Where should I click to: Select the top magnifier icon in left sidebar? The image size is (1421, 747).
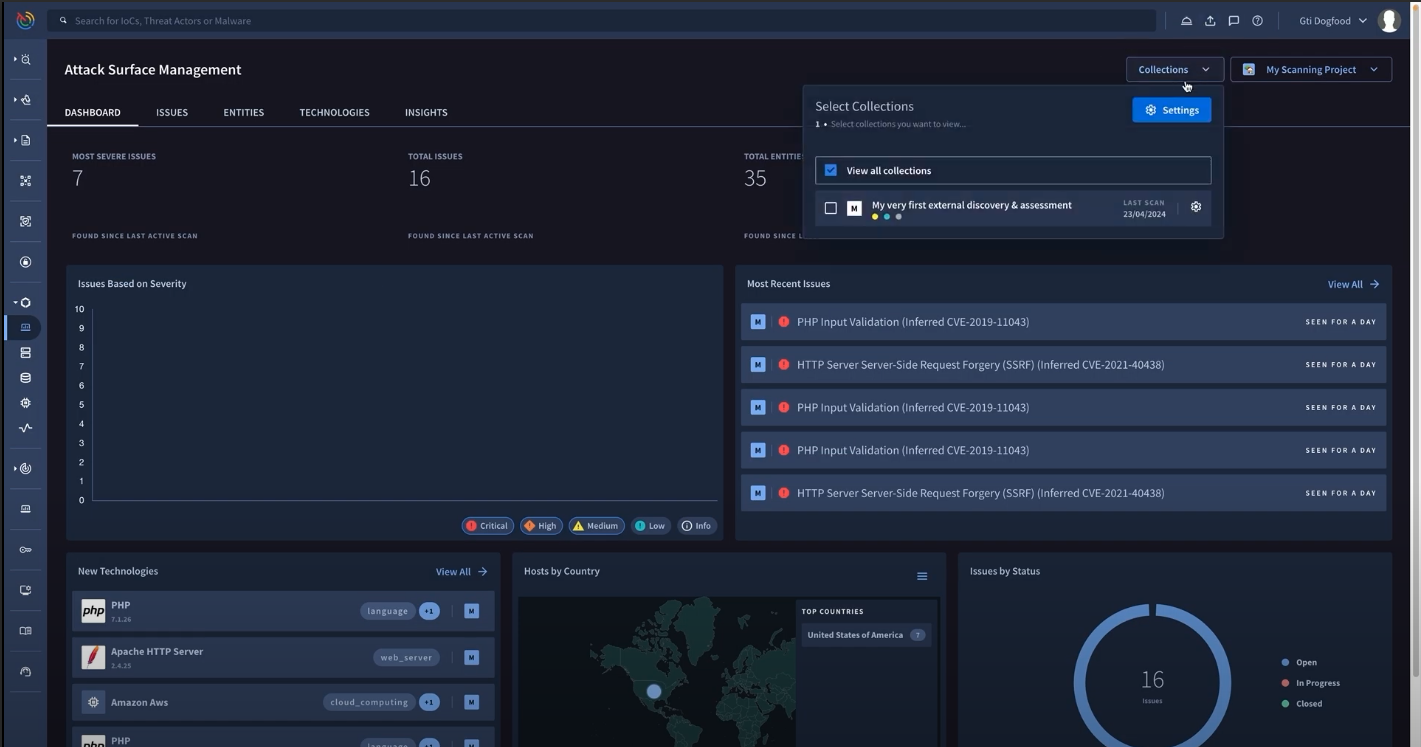point(25,59)
